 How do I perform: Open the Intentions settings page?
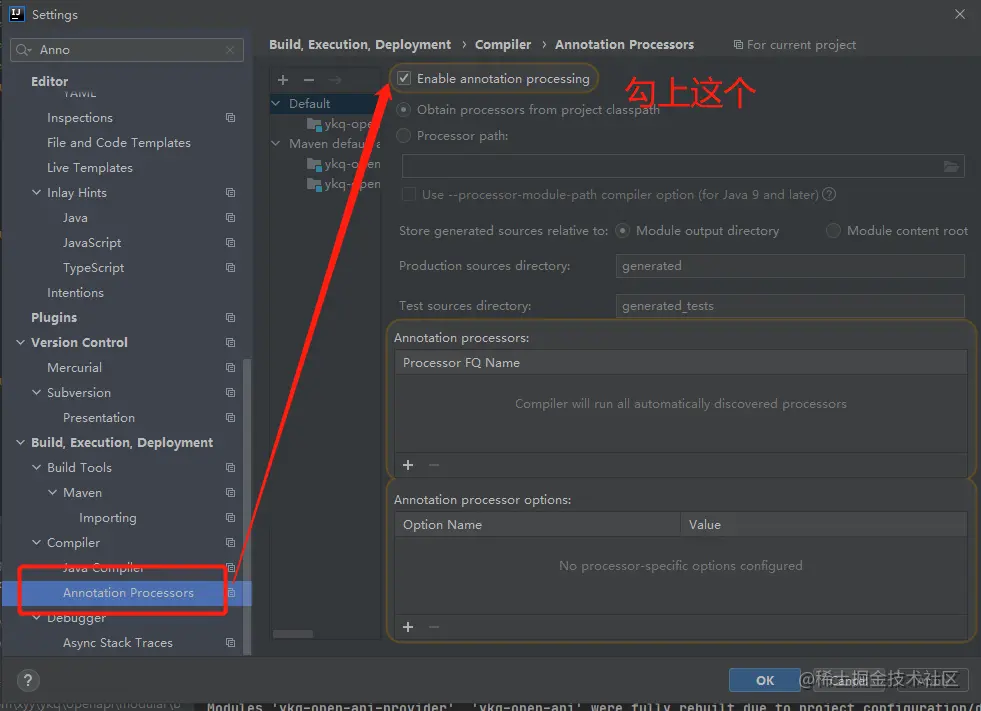click(75, 293)
